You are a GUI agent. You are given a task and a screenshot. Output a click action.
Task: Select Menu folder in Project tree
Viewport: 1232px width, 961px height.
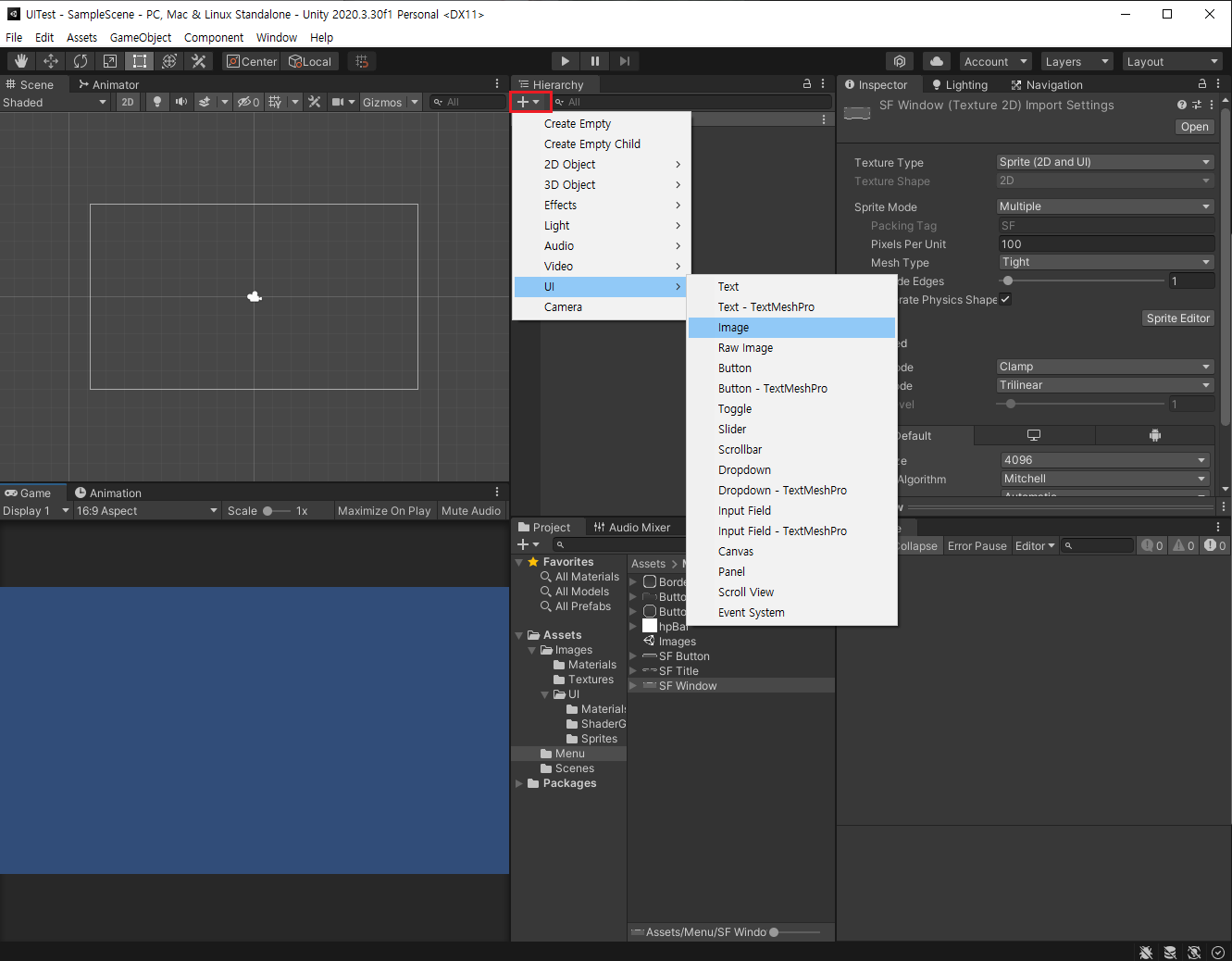tap(568, 754)
